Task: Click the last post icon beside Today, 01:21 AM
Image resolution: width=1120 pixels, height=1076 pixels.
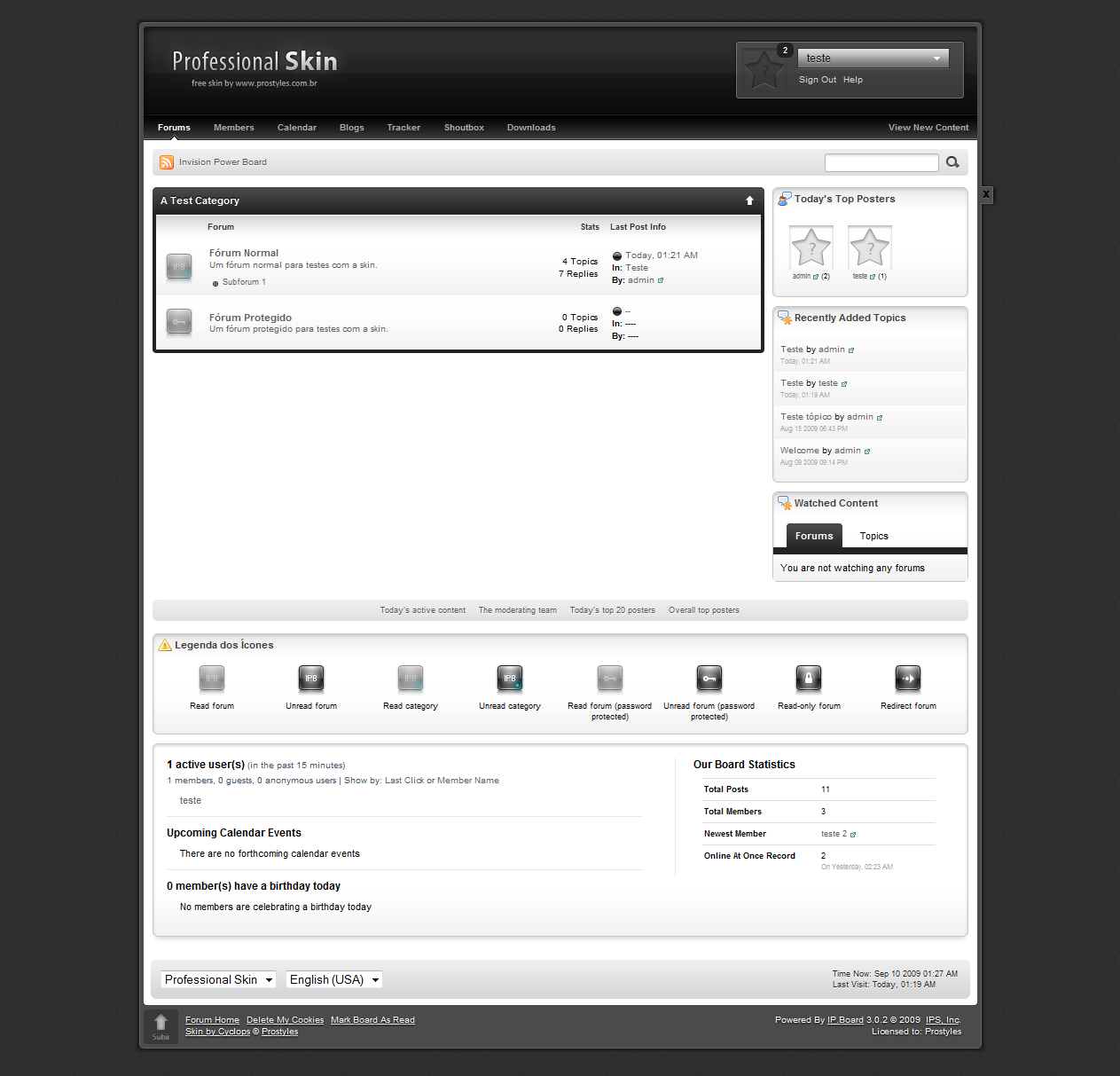Action: click(617, 256)
